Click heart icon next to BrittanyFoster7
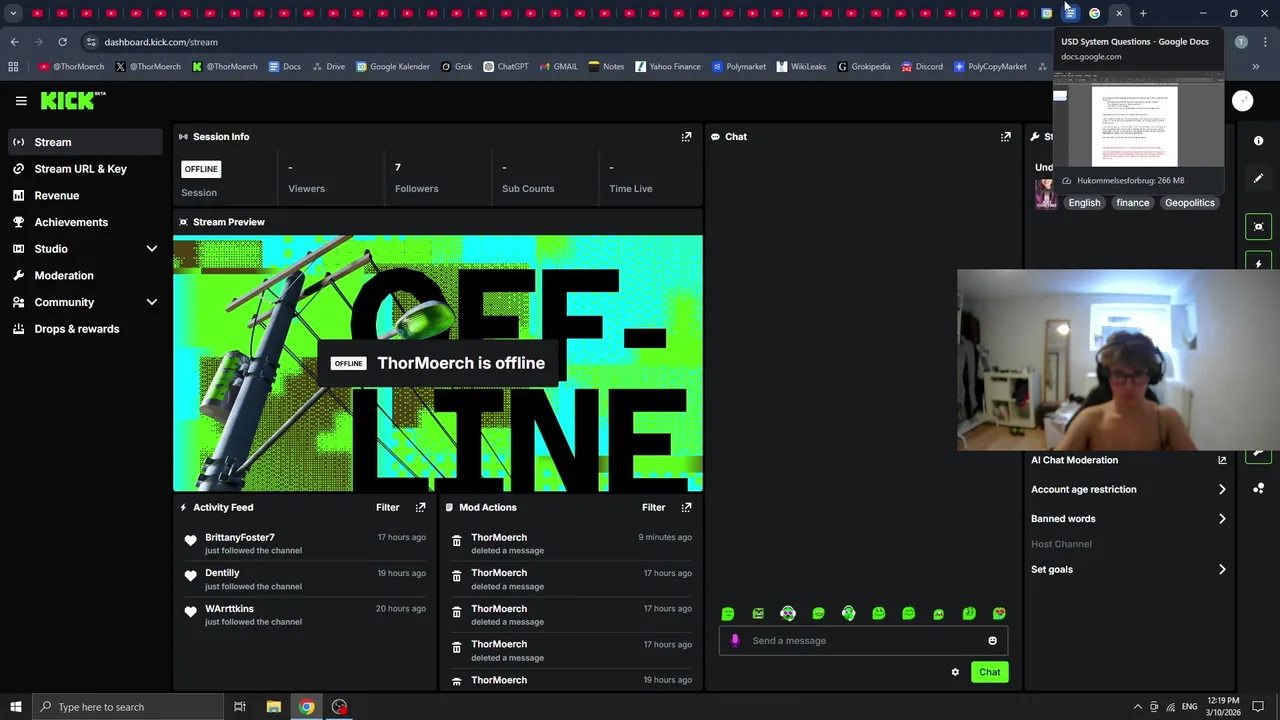The height and width of the screenshot is (720, 1280). 190,541
